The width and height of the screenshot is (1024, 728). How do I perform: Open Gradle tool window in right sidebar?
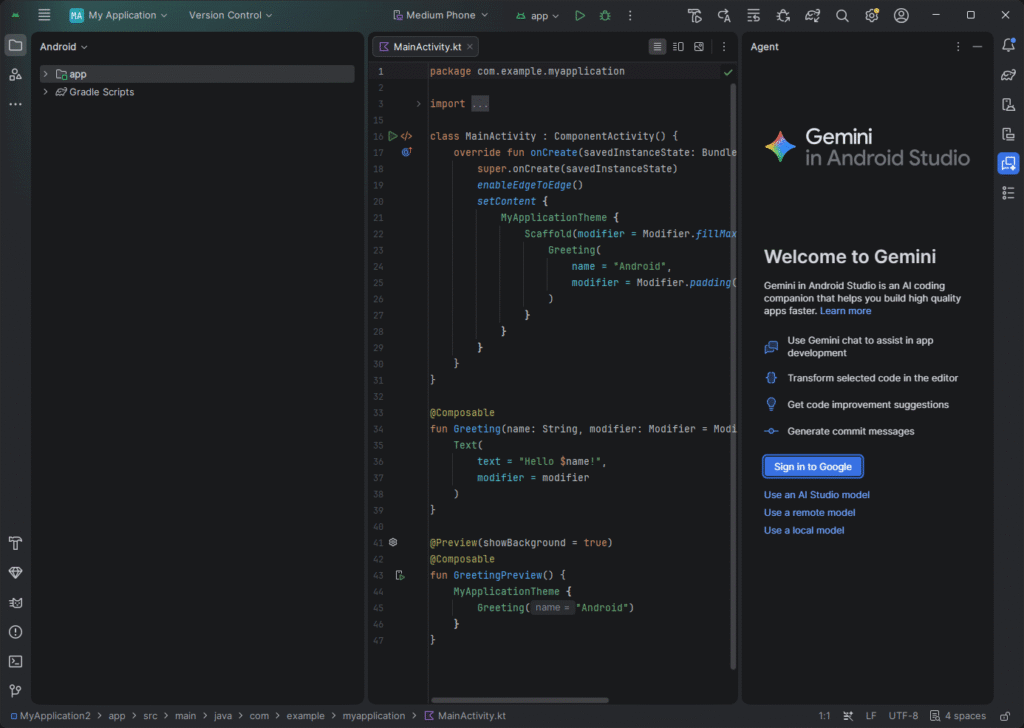pyautogui.click(x=1008, y=74)
